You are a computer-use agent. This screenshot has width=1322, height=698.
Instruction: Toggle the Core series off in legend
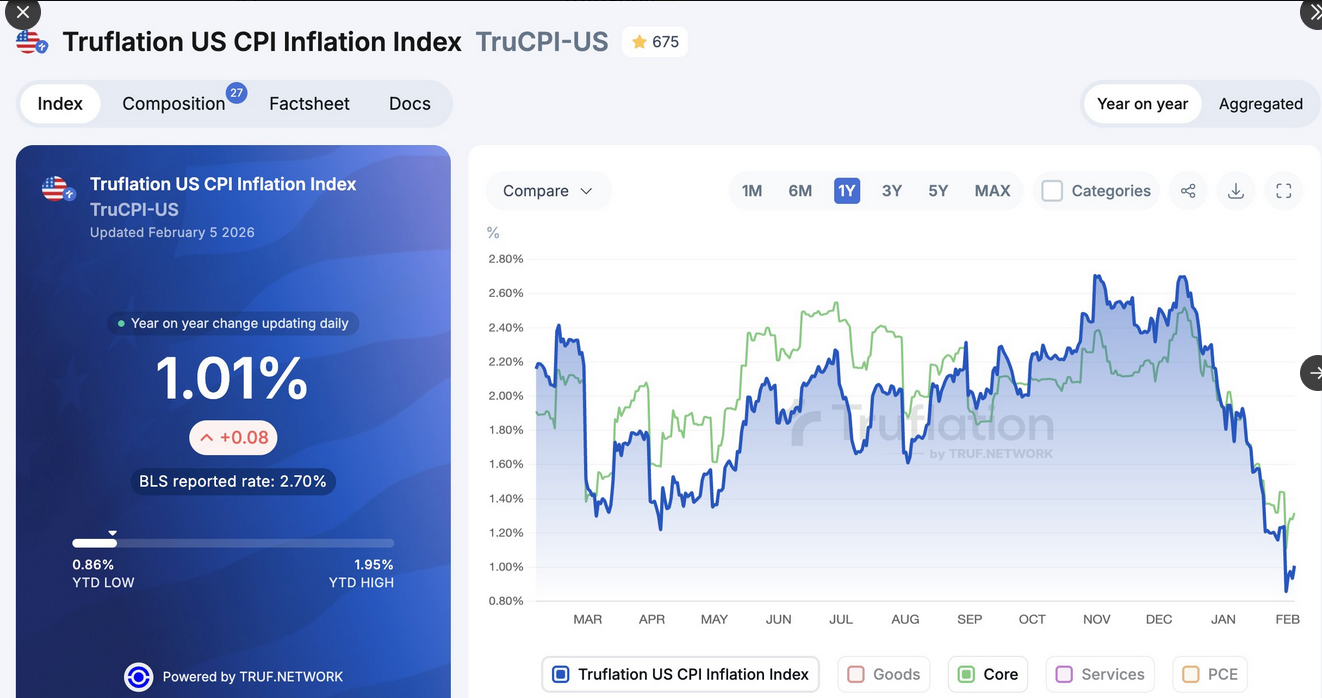coord(988,674)
